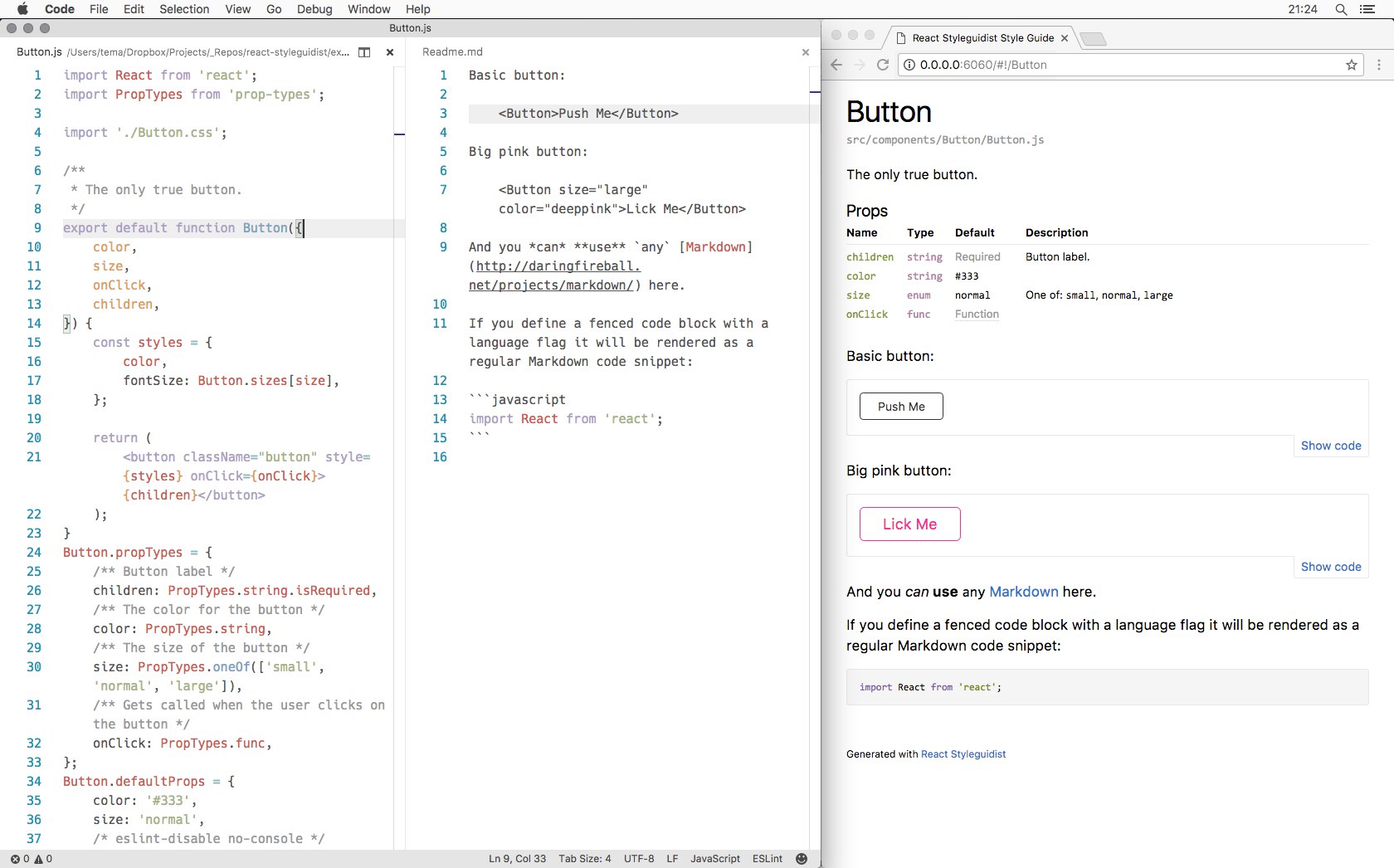
Task: Click the daringfireball URL in Readme.md
Action: coord(555,276)
